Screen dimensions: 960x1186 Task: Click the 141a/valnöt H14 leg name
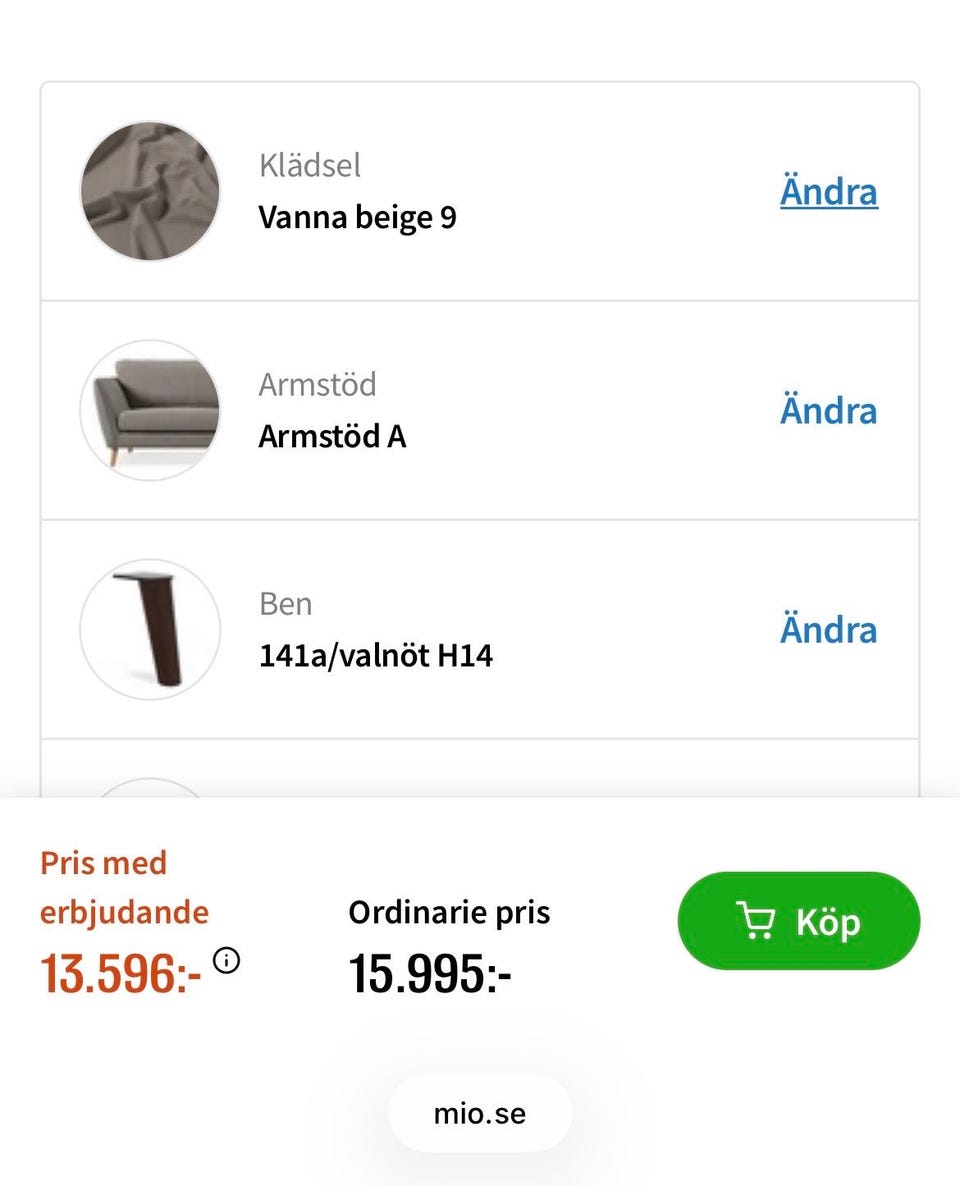point(375,655)
